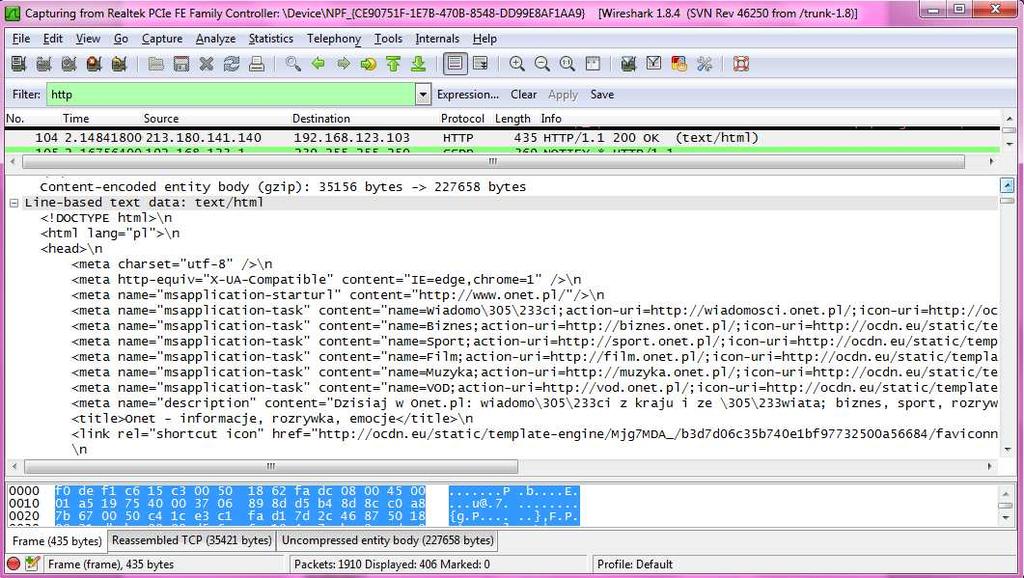The width and height of the screenshot is (1024, 578).
Task: Open the capture interfaces list icon
Action: coord(18,64)
